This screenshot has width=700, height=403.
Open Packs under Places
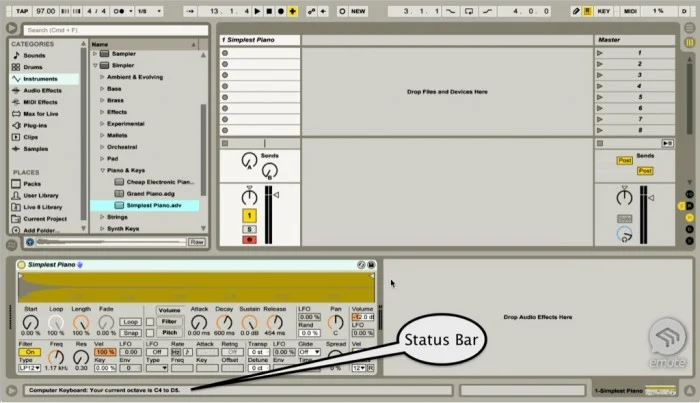[32, 183]
